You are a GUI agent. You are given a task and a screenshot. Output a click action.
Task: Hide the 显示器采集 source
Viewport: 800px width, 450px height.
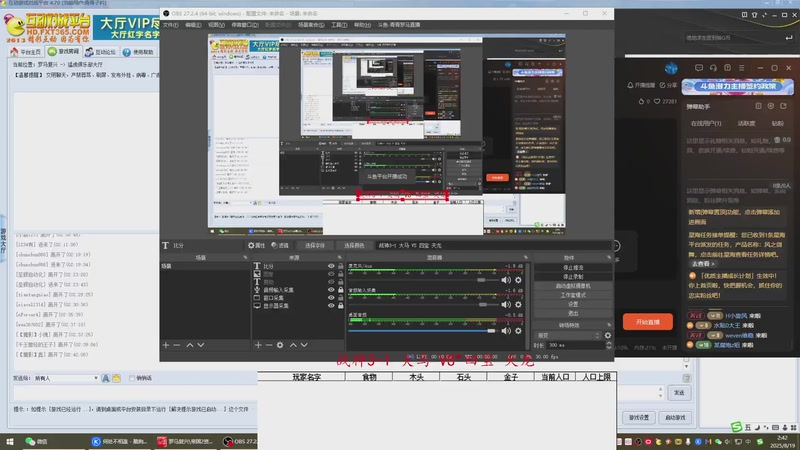tap(331, 306)
